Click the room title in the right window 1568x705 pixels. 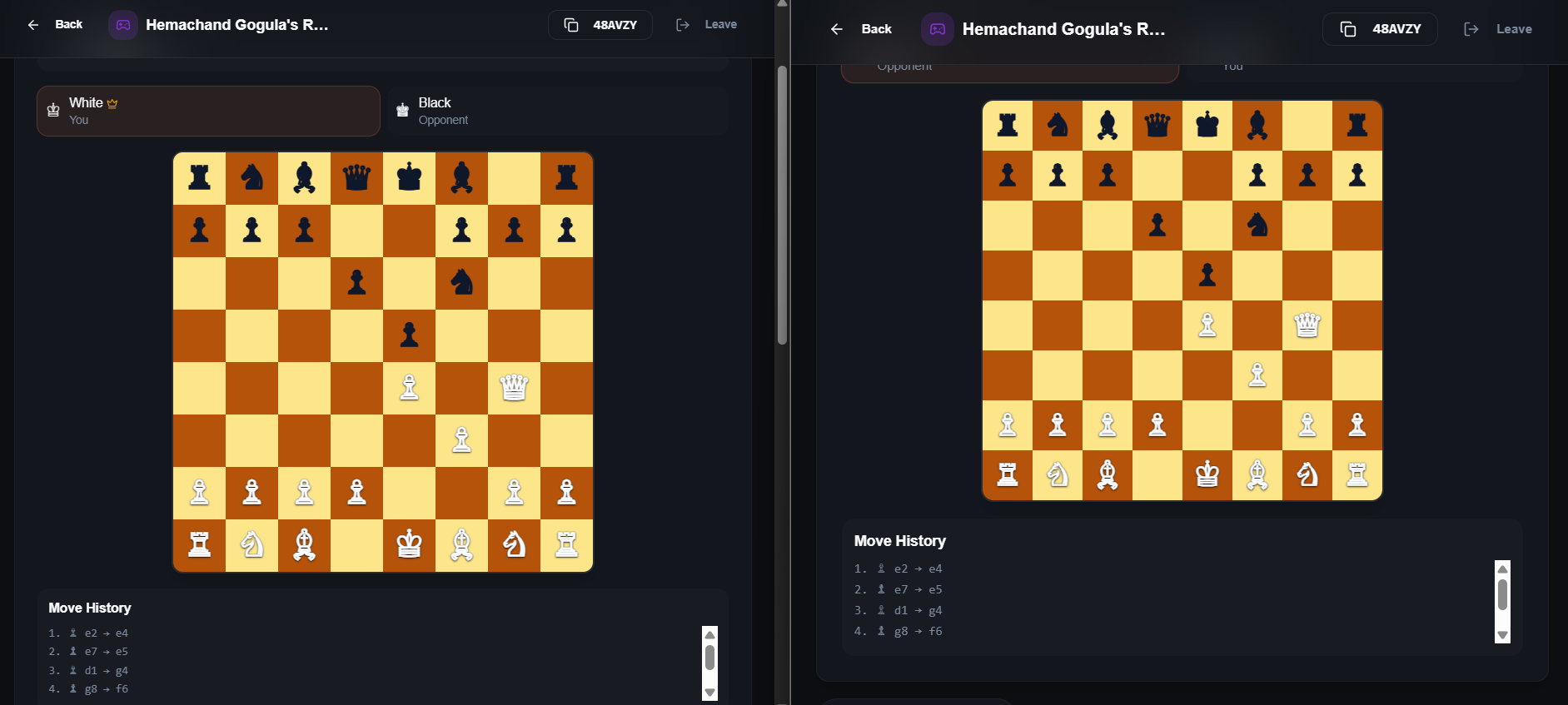1063,29
